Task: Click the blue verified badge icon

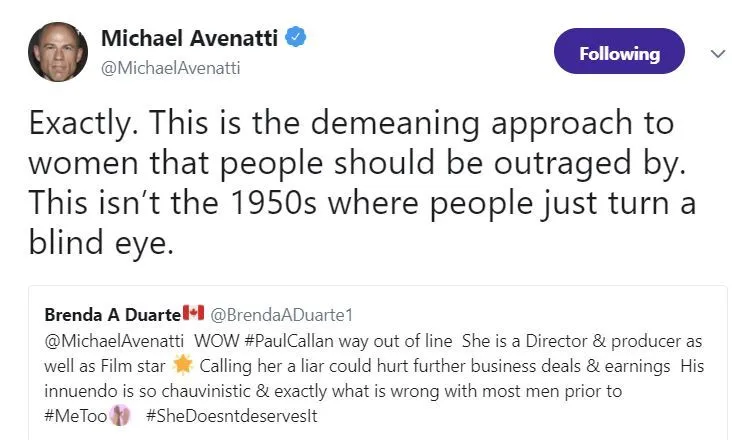Action: [294, 39]
